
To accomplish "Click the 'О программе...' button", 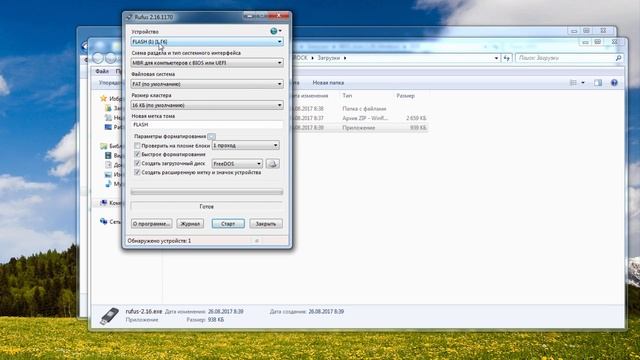I will click(151, 224).
